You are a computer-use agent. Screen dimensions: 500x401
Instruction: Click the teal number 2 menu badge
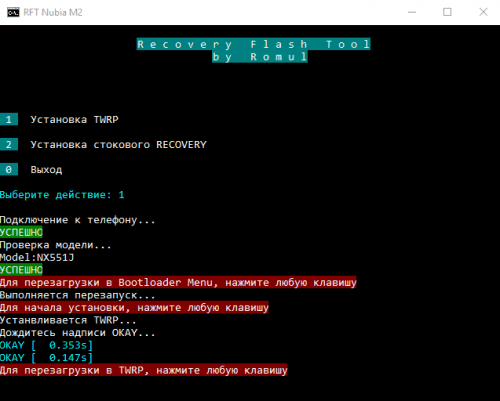[x=9, y=144]
